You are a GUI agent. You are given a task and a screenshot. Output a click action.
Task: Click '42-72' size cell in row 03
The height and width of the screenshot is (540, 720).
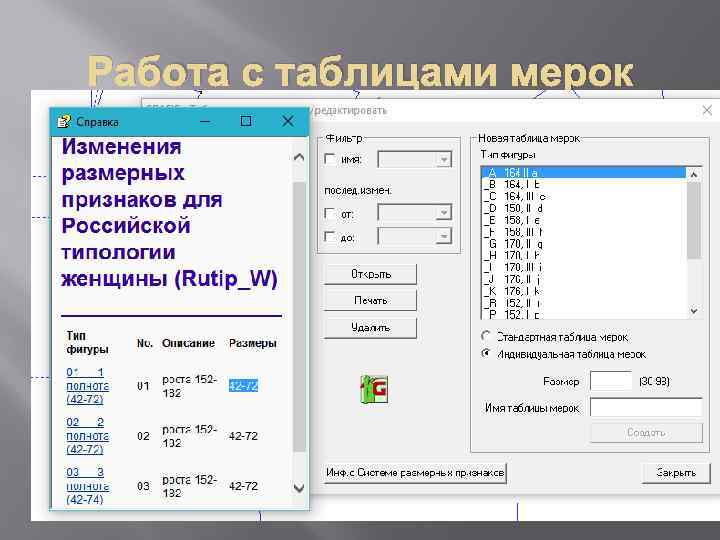click(243, 486)
